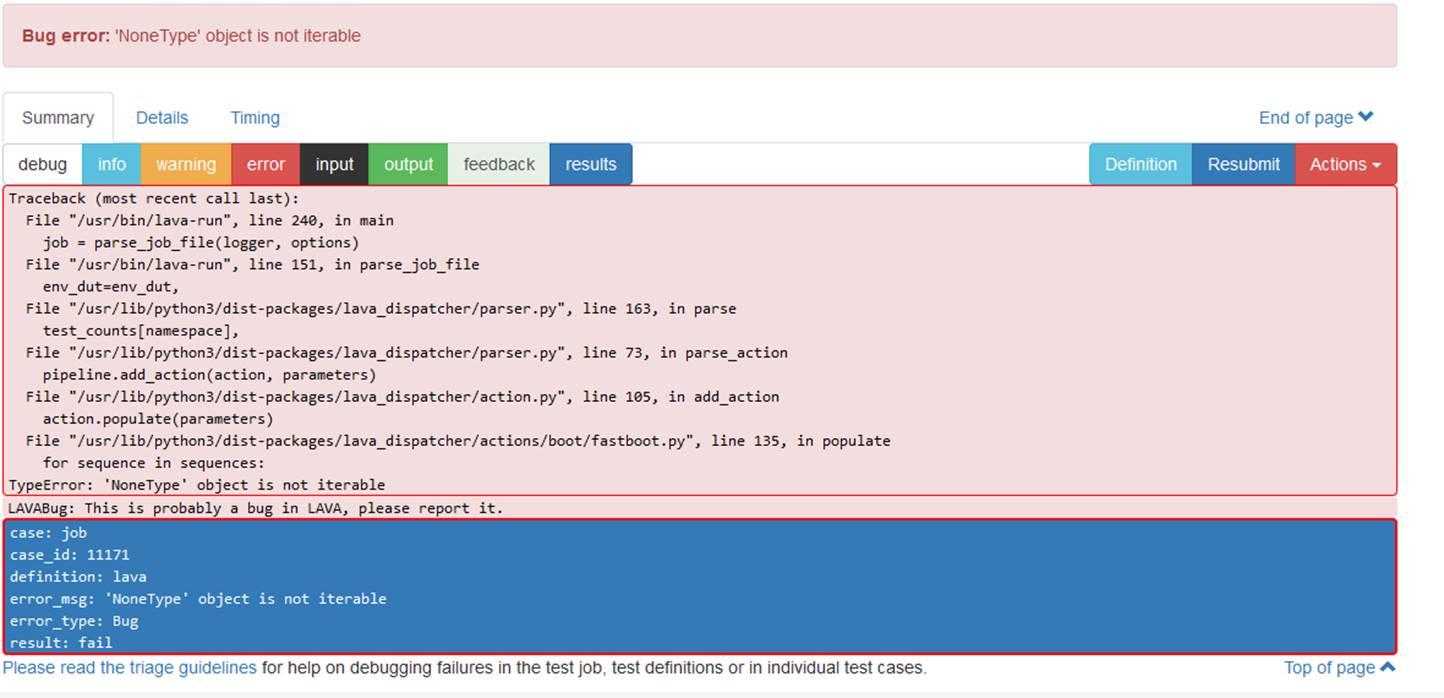Viewport: 1444px width, 698px height.
Task: Click the lava-run line 240 traceback entry
Action: click(x=210, y=220)
